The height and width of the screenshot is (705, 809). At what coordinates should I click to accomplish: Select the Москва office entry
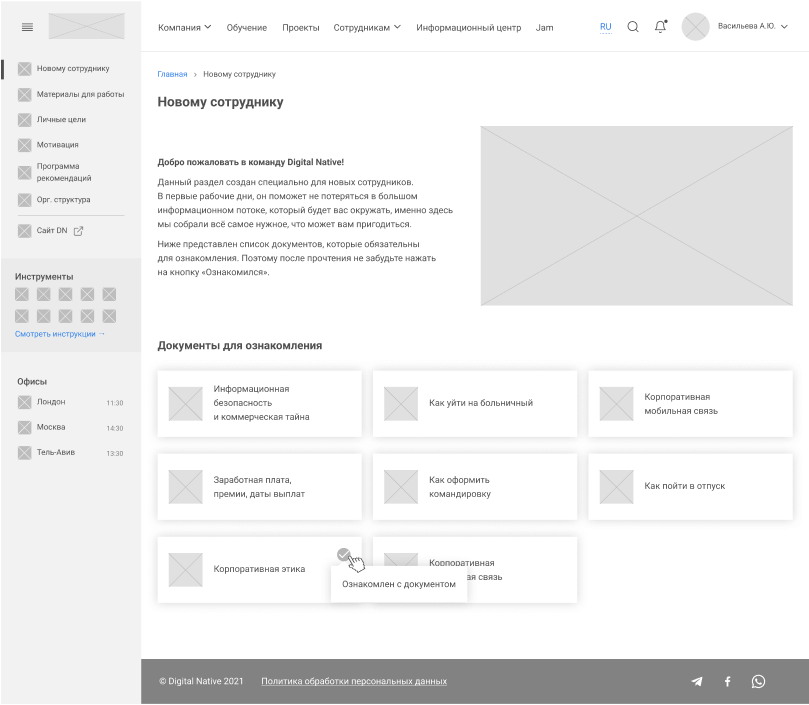[71, 427]
